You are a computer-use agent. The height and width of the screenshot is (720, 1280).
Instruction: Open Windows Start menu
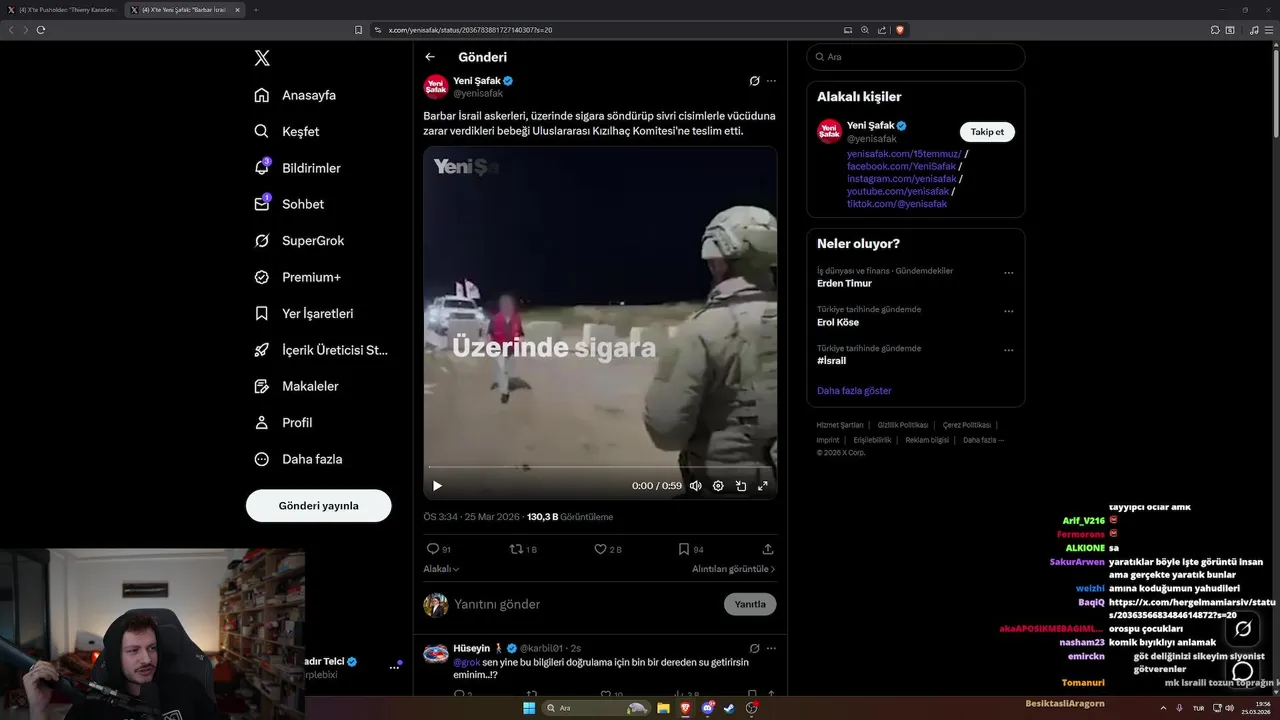529,708
